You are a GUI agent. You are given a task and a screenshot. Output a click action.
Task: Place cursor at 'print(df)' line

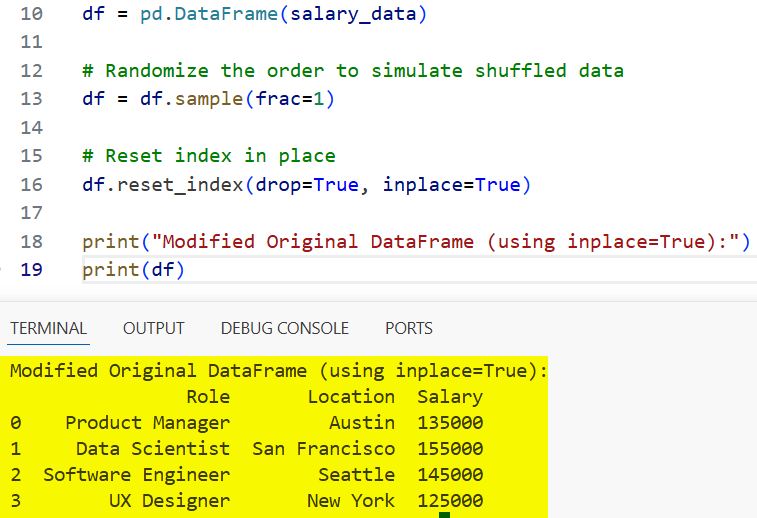pos(133,269)
